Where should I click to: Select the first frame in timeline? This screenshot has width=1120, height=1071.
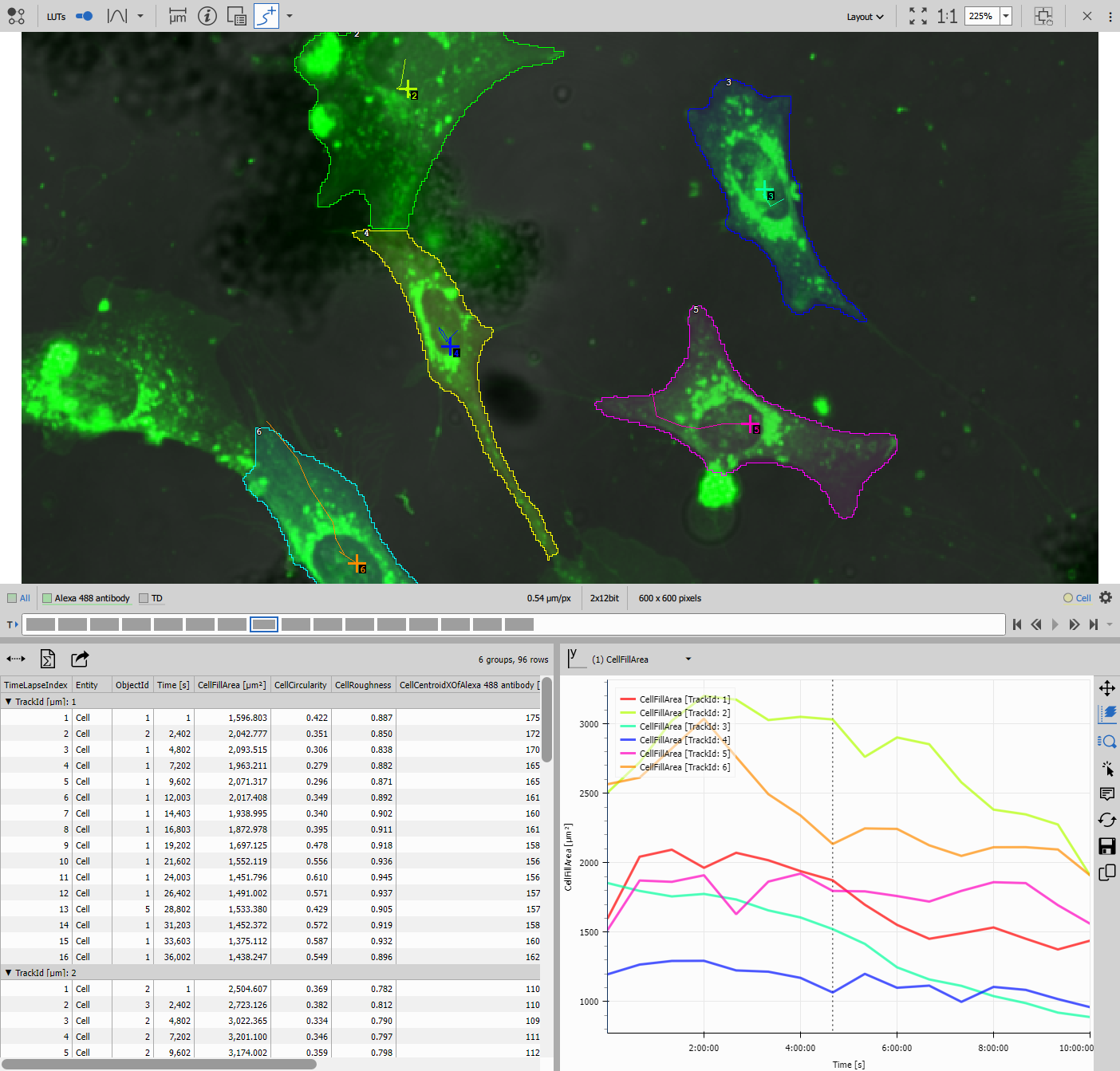(x=41, y=624)
